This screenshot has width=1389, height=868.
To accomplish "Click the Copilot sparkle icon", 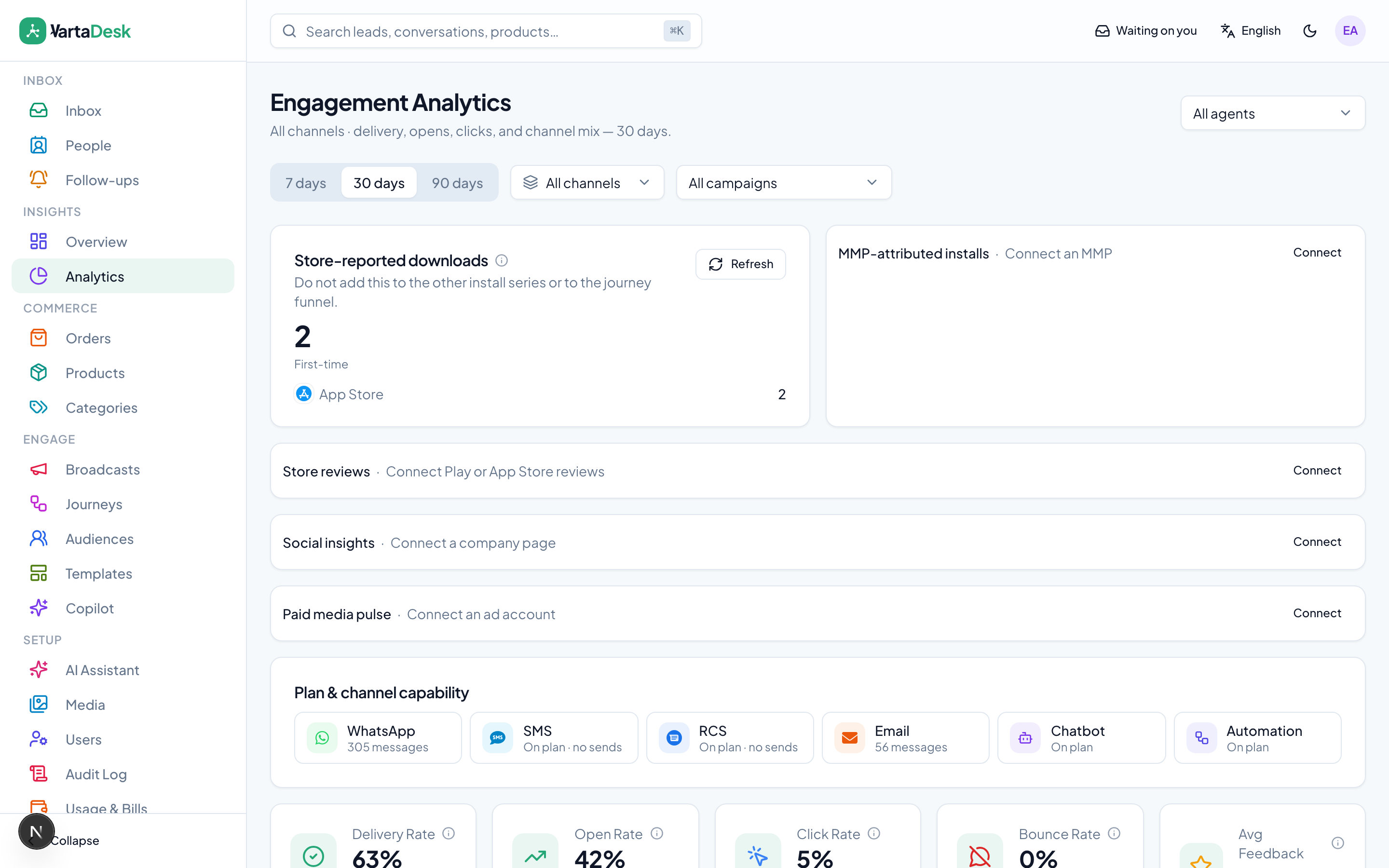I will pos(39,608).
